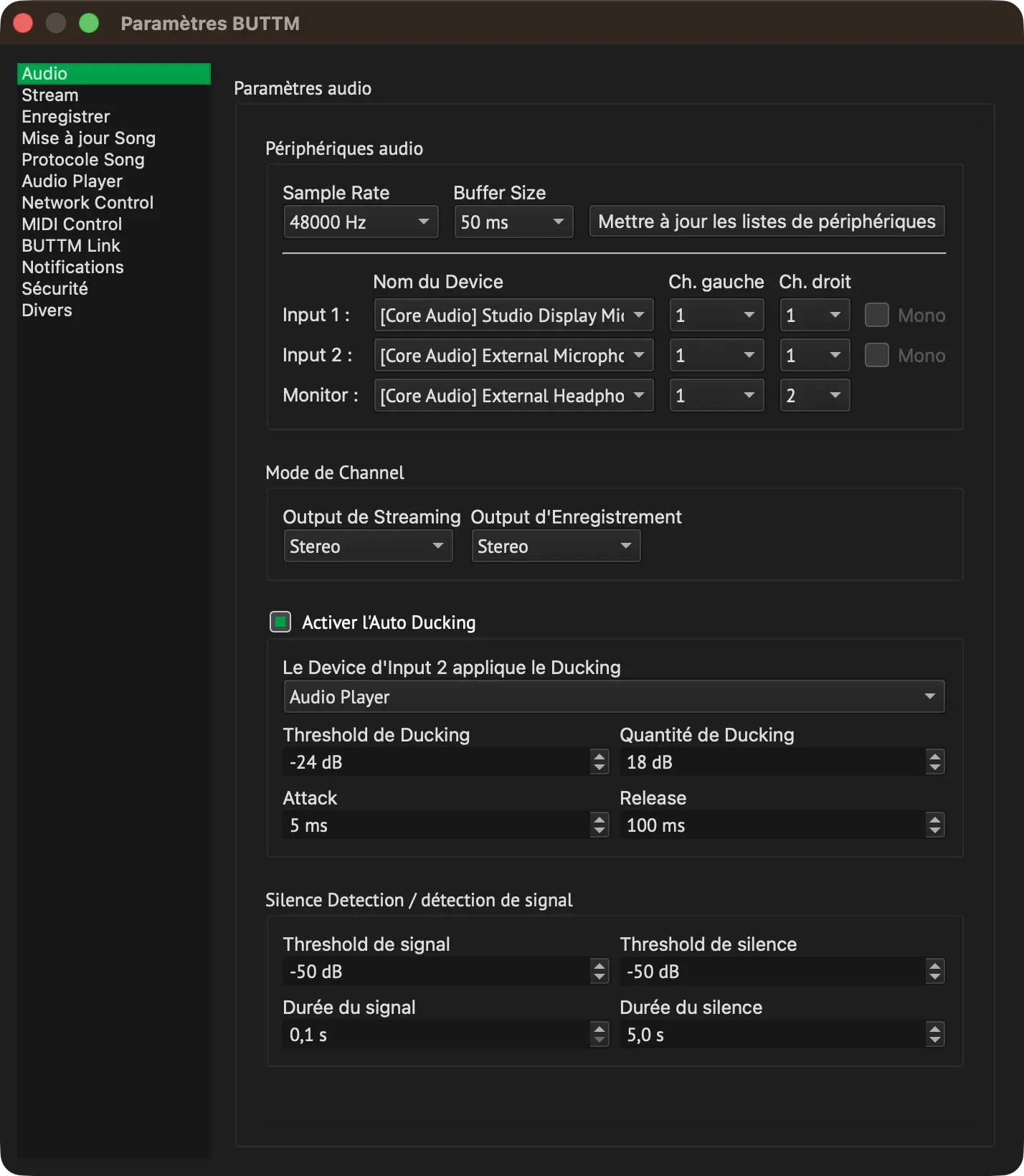Open Input 1 Ch. gauche dropdown
Viewport: 1024px width, 1176px height.
(716, 316)
